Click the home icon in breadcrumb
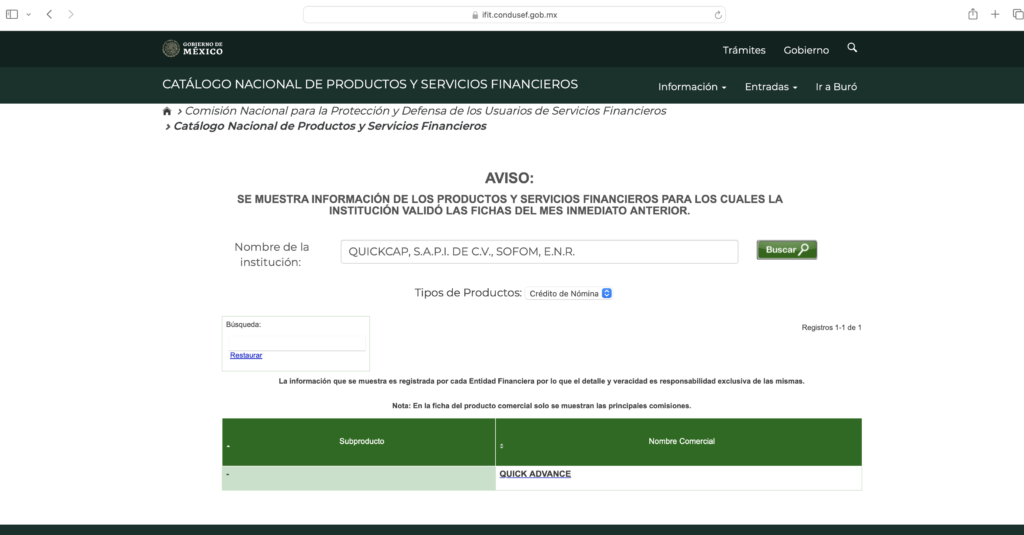Viewport: 1024px width, 535px height. (x=167, y=111)
